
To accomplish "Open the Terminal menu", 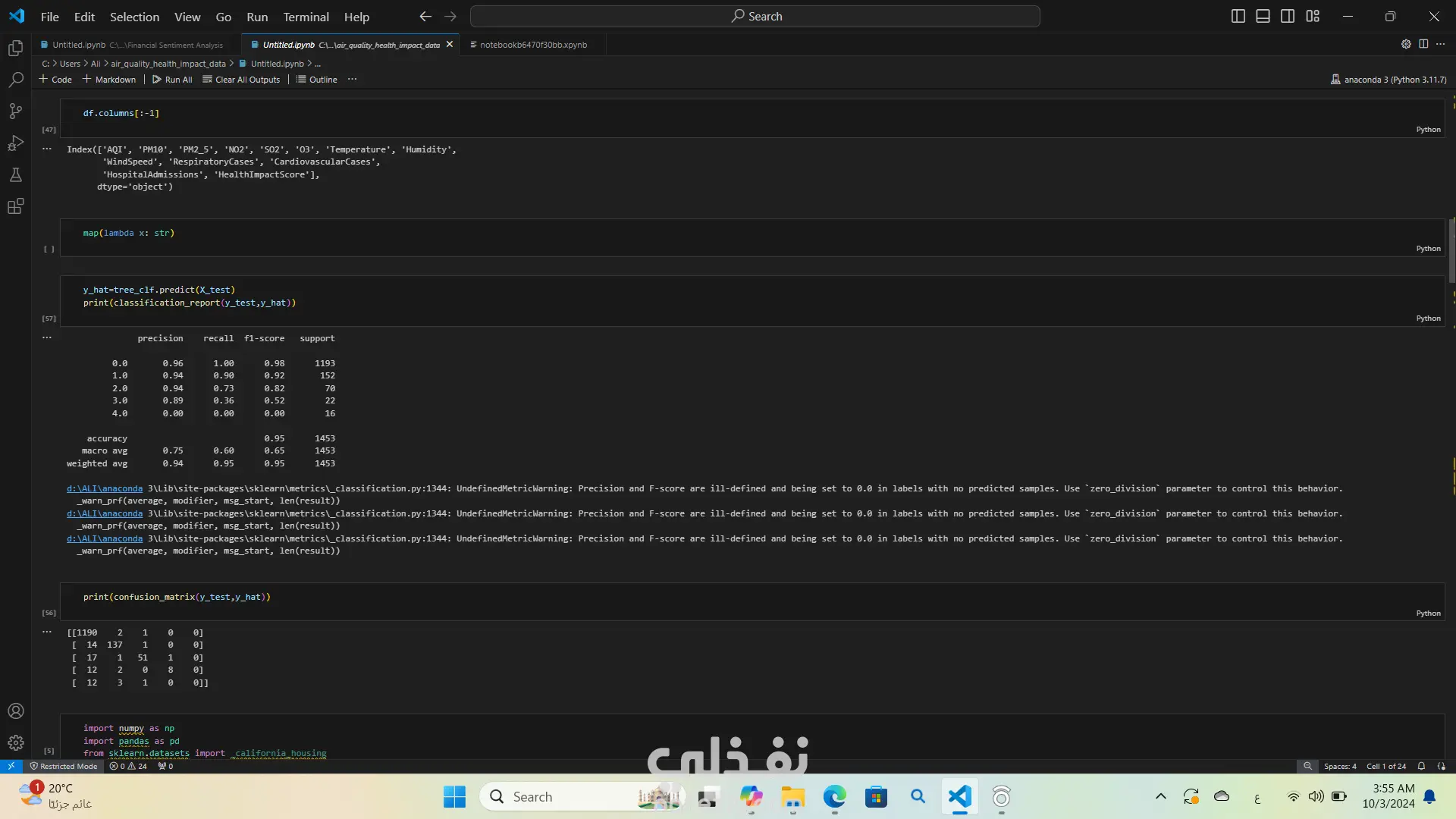I will click(x=306, y=17).
